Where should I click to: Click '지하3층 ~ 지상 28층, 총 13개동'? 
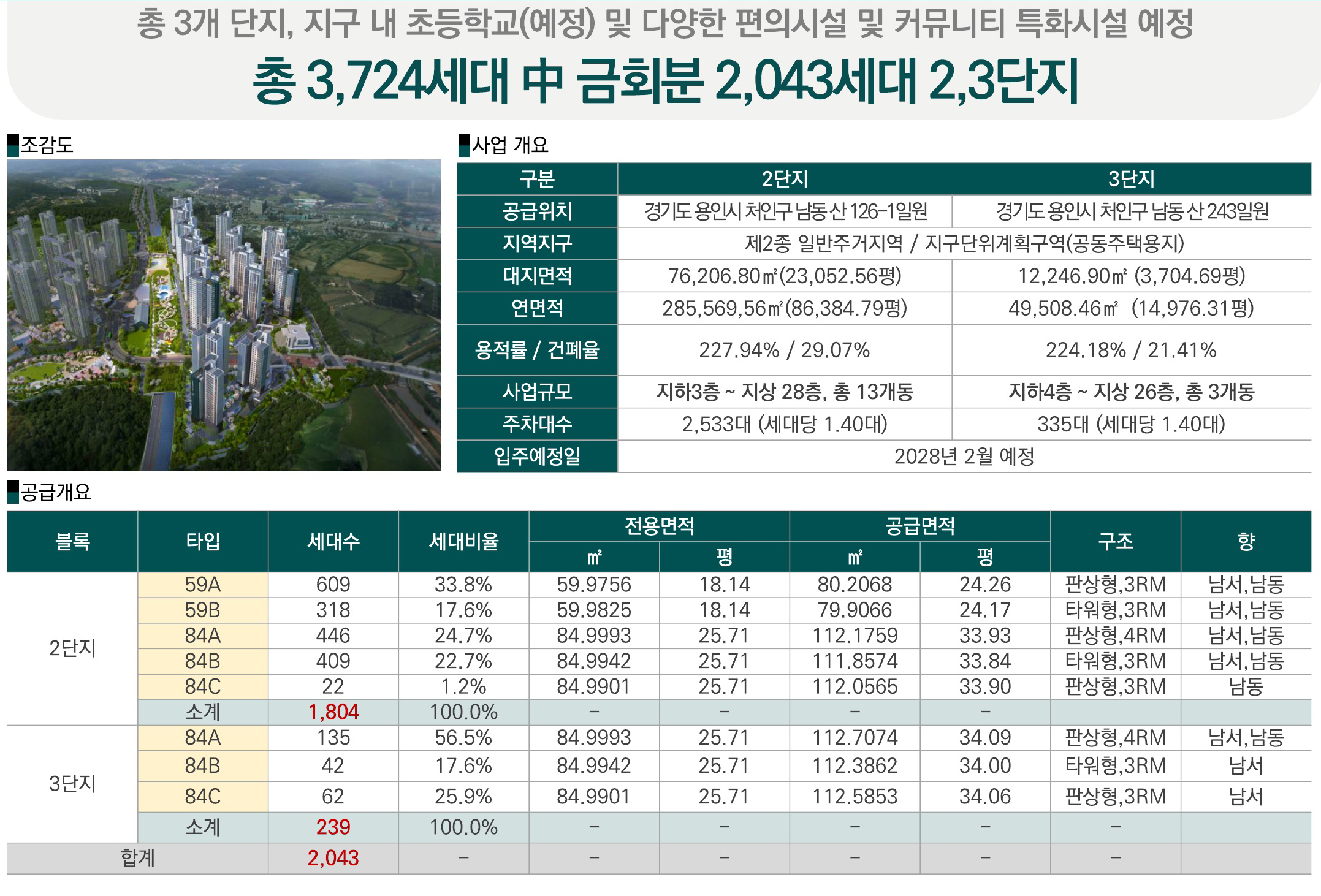(x=785, y=392)
